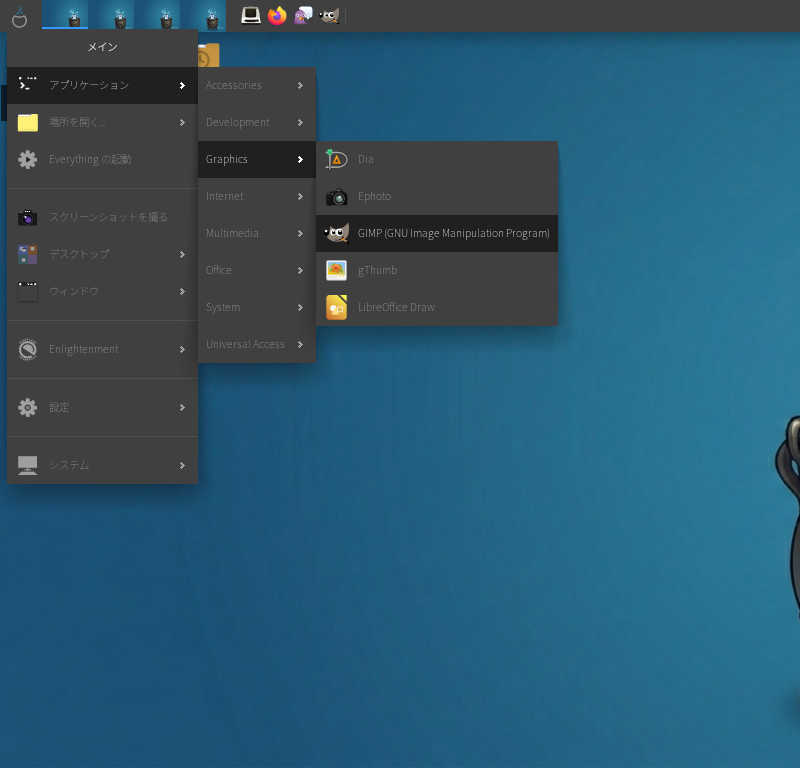This screenshot has width=800, height=768.
Task: Click the LibreOffice Draw icon
Action: (336, 307)
